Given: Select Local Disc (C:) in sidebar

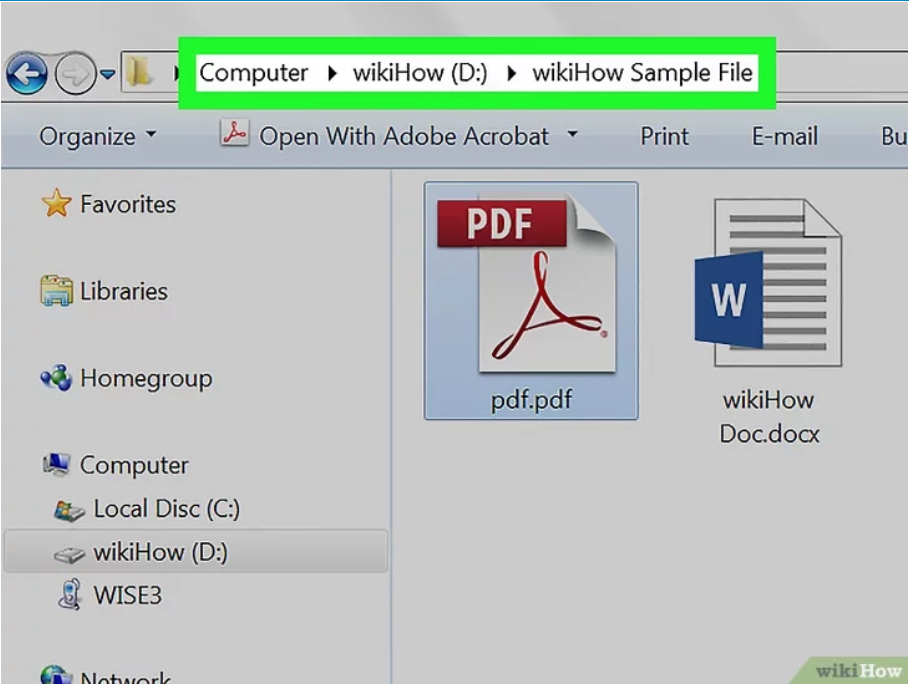Looking at the screenshot, I should pyautogui.click(x=166, y=509).
